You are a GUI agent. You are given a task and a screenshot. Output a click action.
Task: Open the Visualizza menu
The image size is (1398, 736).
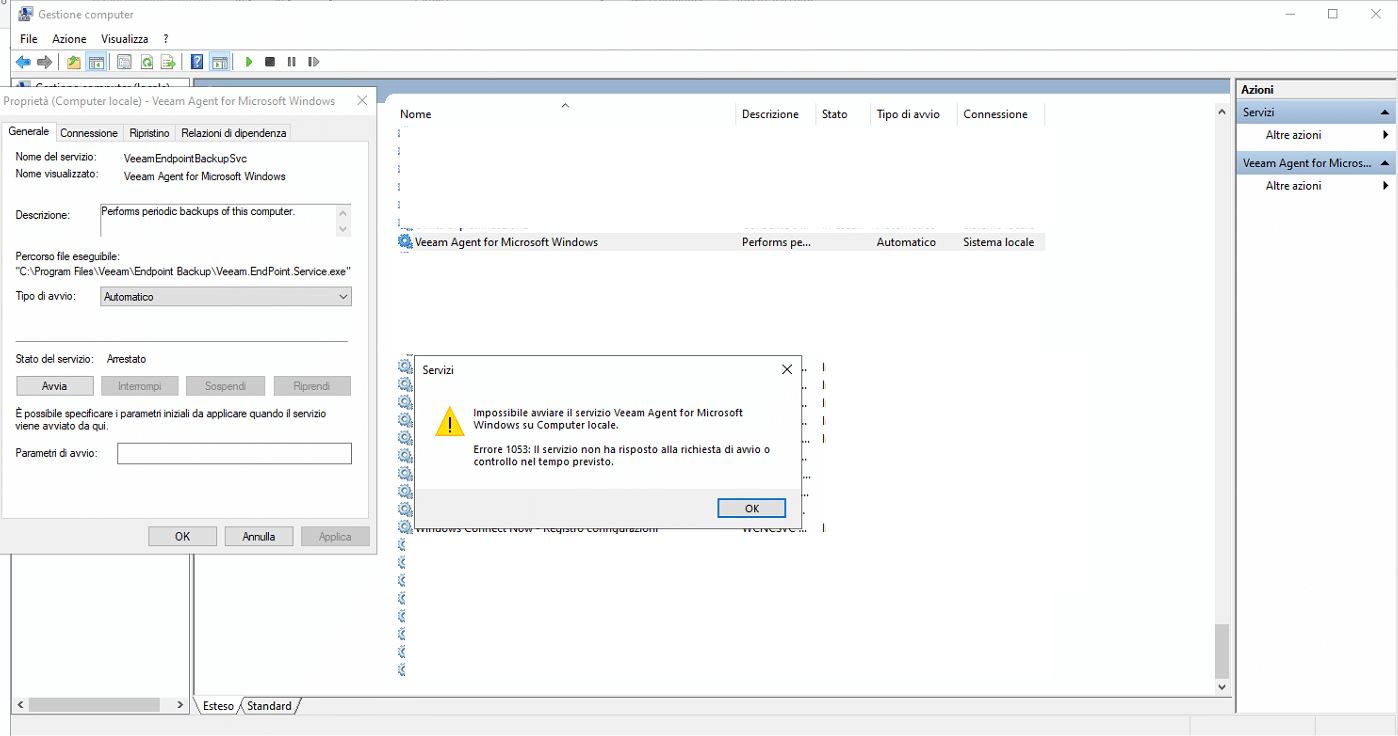125,39
